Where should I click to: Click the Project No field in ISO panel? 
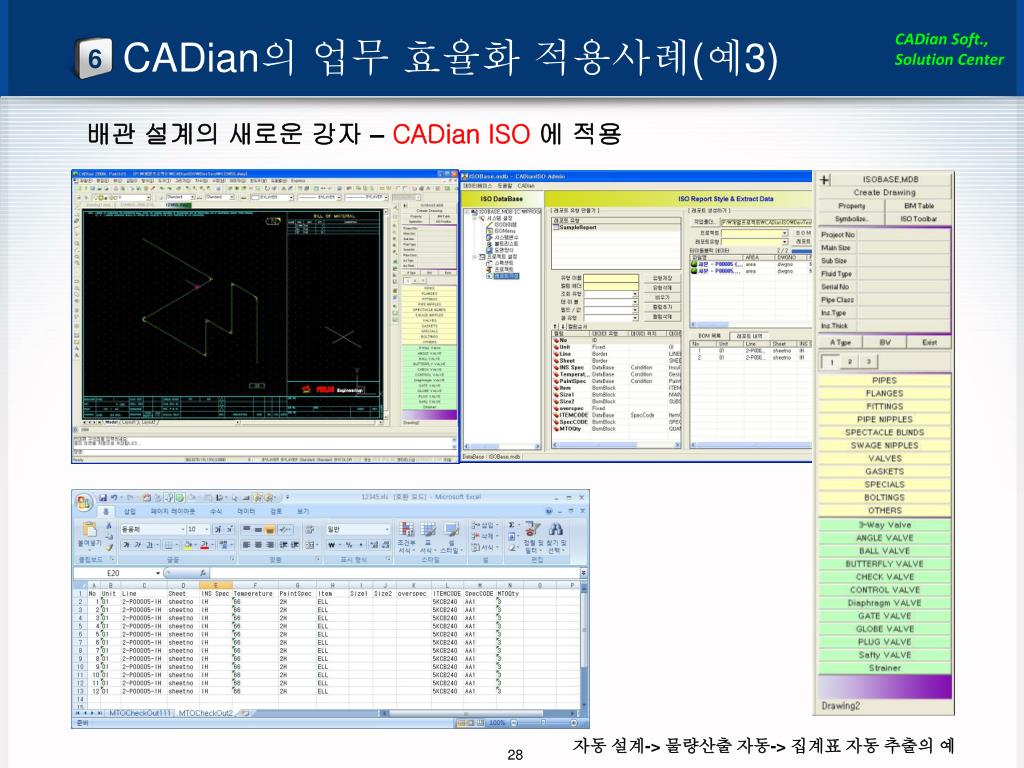point(903,234)
